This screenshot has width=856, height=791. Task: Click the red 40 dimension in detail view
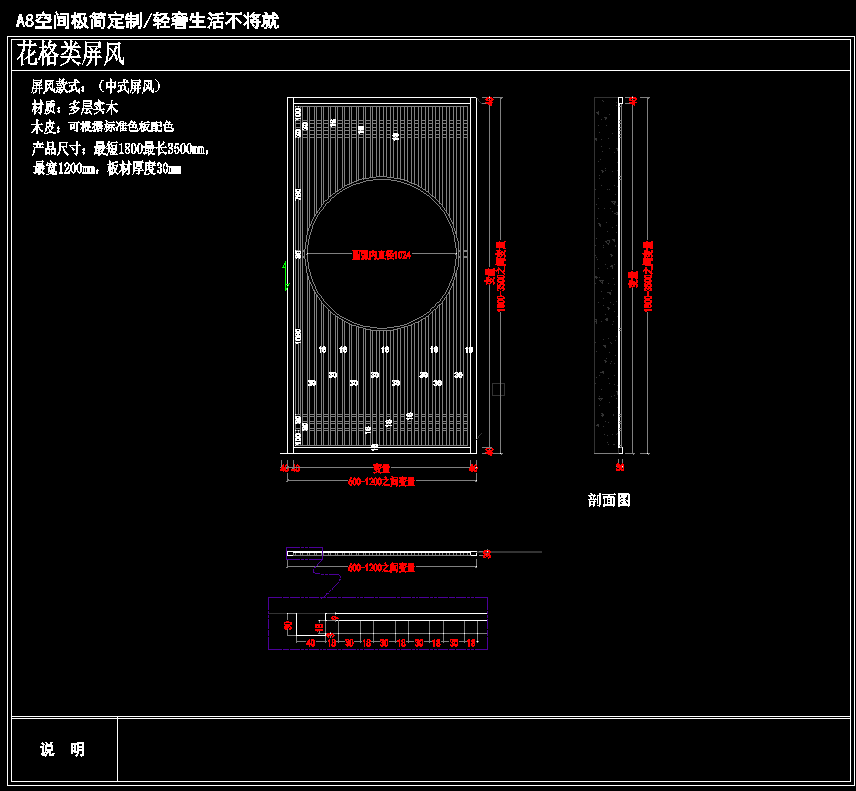click(310, 644)
